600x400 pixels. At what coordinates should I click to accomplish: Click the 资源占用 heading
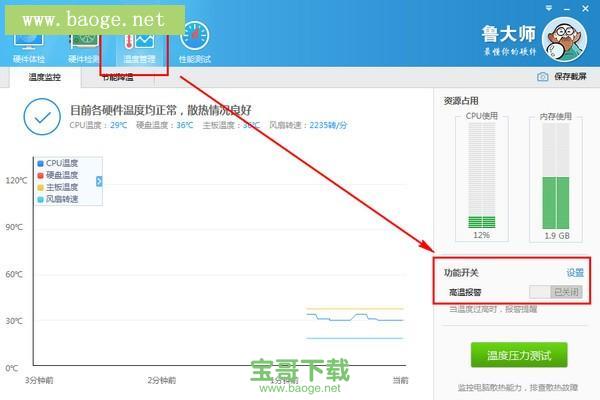coord(461,101)
